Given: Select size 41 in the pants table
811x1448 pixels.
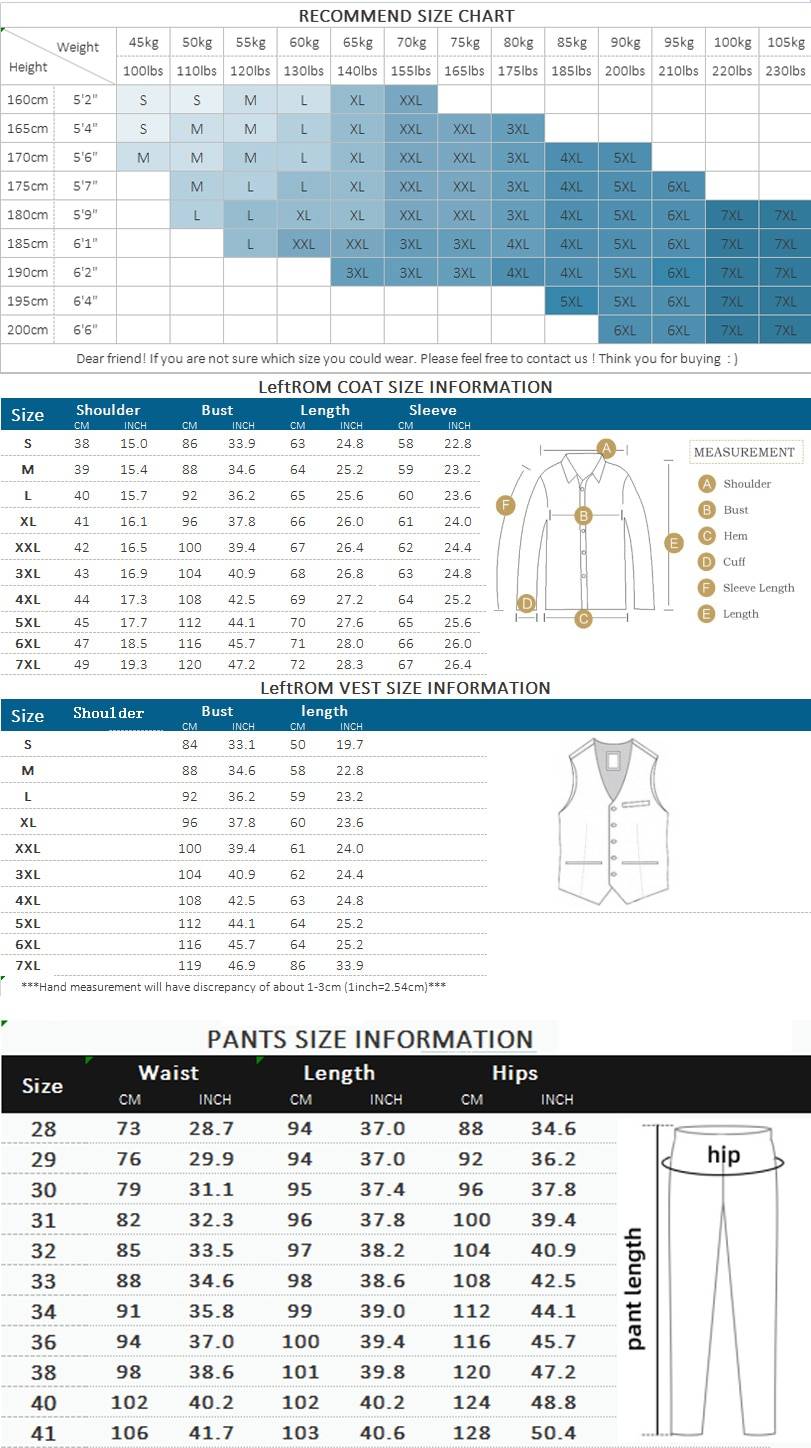Looking at the screenshot, I should (43, 1434).
